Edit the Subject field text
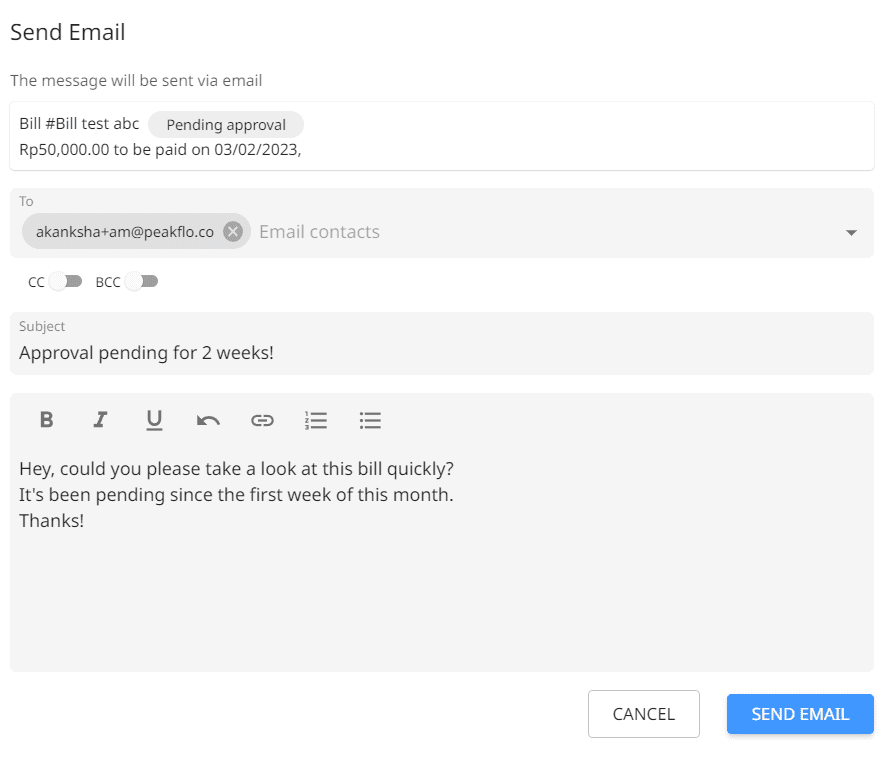883x759 pixels. click(442, 343)
